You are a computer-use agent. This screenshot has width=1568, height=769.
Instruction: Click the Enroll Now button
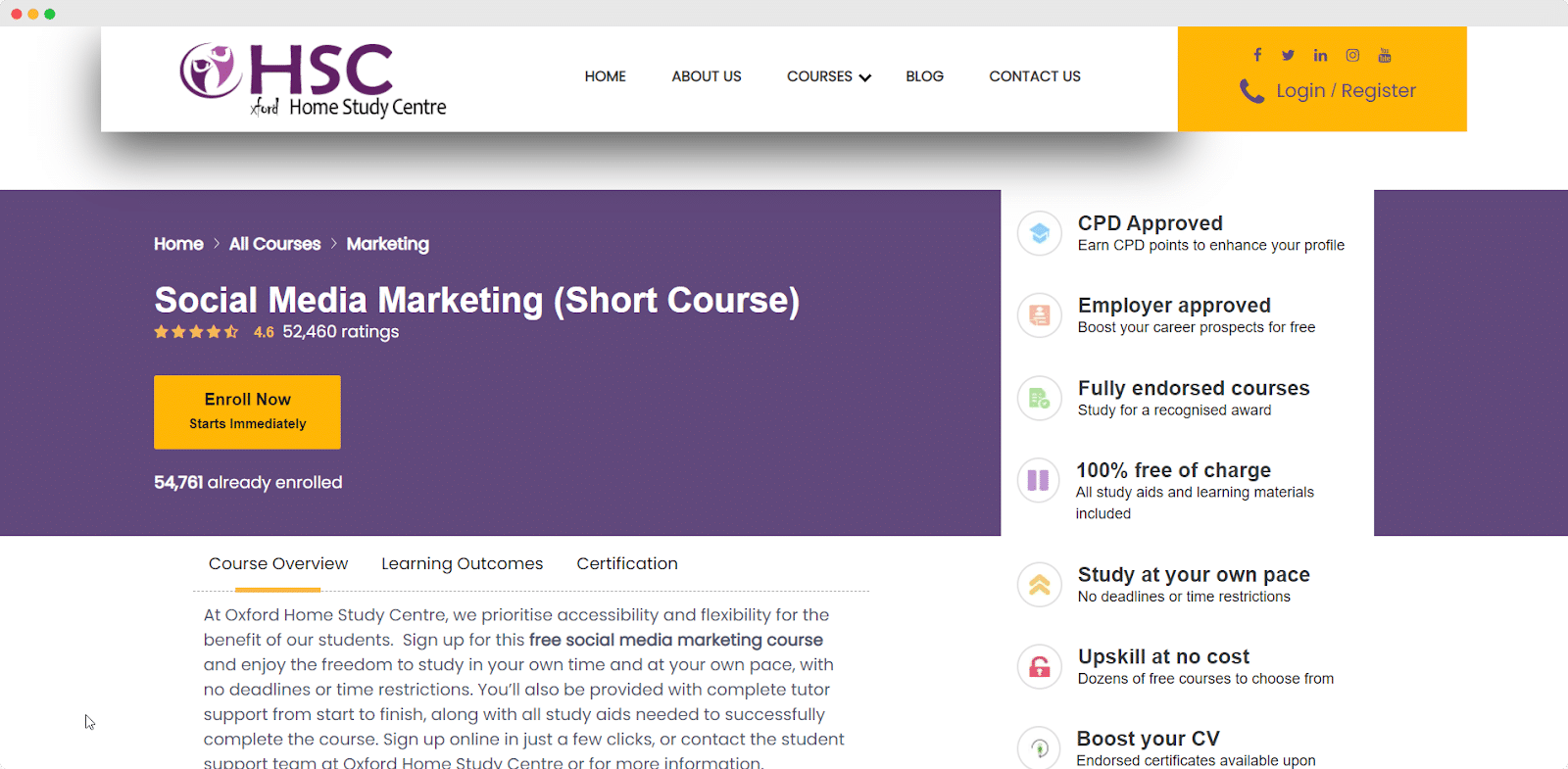(x=247, y=412)
